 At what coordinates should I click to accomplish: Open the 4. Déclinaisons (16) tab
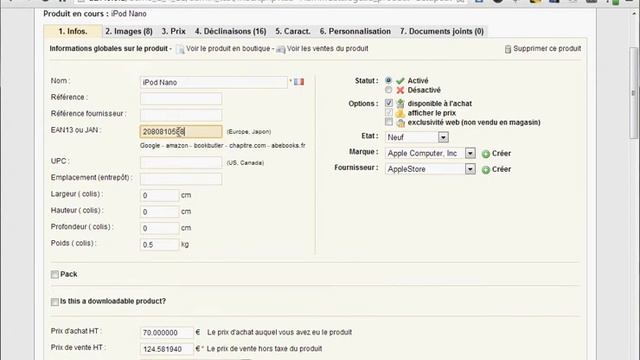pyautogui.click(x=231, y=31)
